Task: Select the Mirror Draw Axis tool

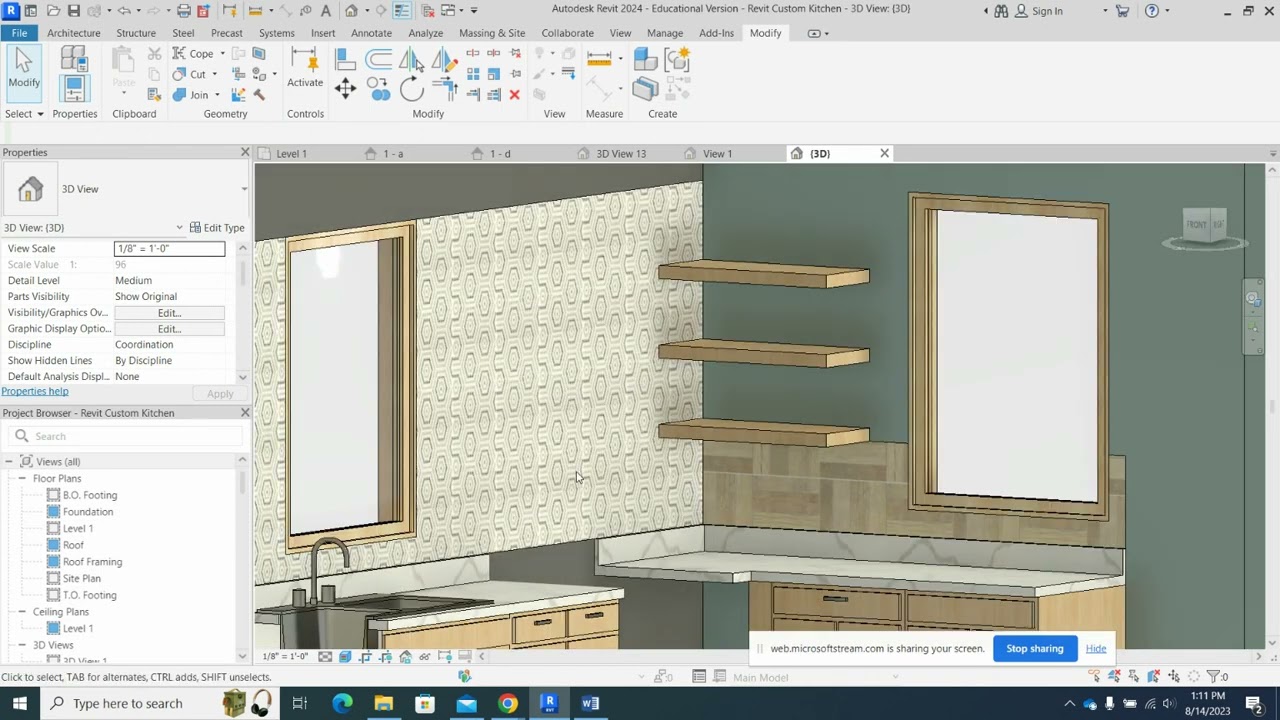Action: pos(445,60)
